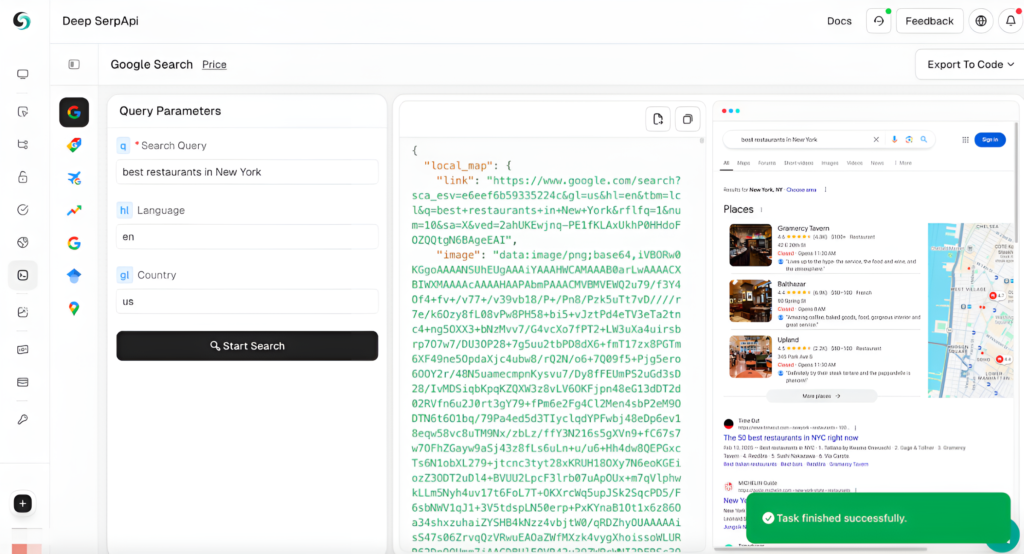This screenshot has width=1024, height=554.
Task: Click the Language input field with en
Action: coord(247,236)
